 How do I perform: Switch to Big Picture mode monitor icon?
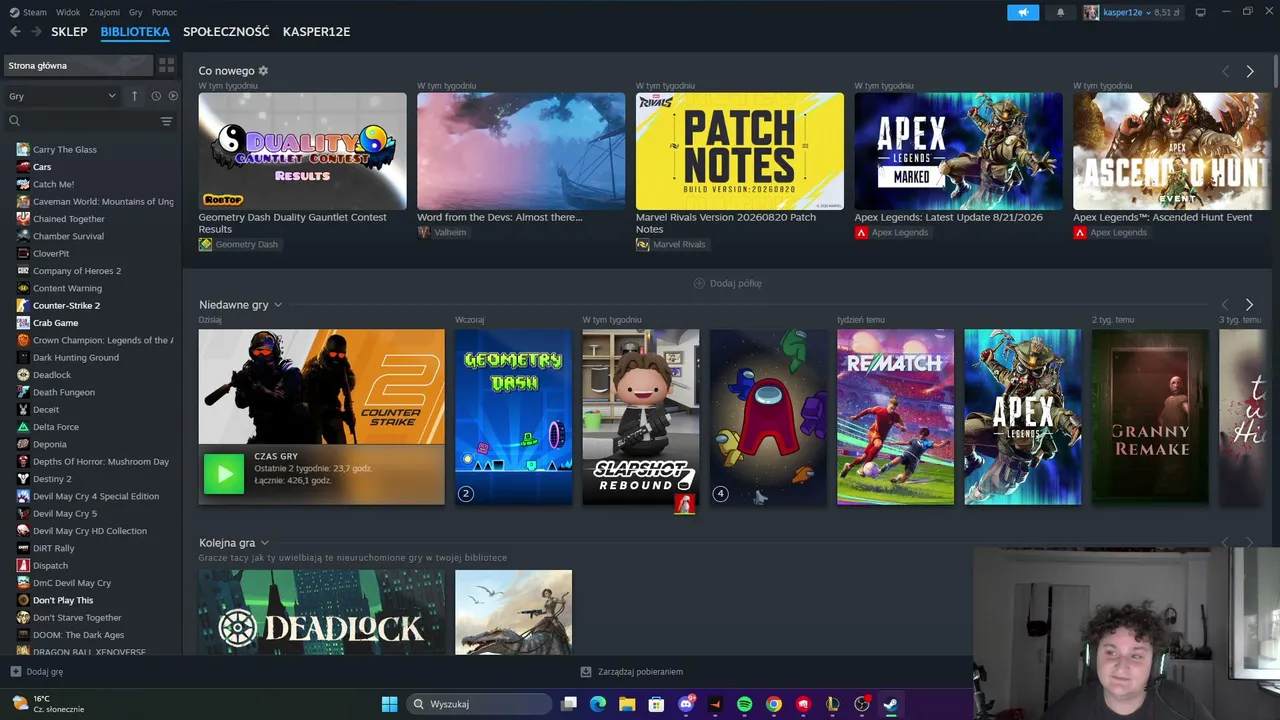[x=1200, y=12]
